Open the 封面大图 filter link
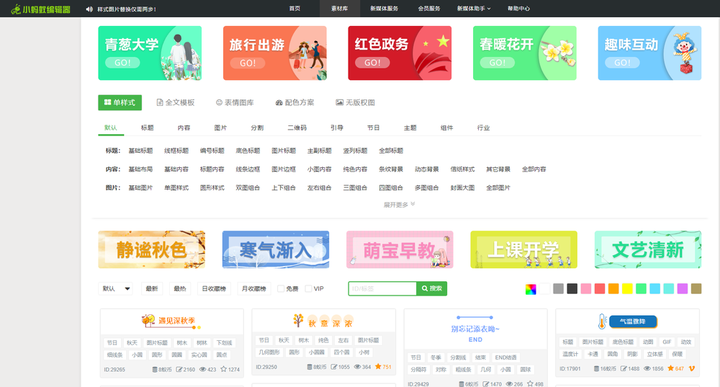The image size is (720, 387). click(x=462, y=188)
